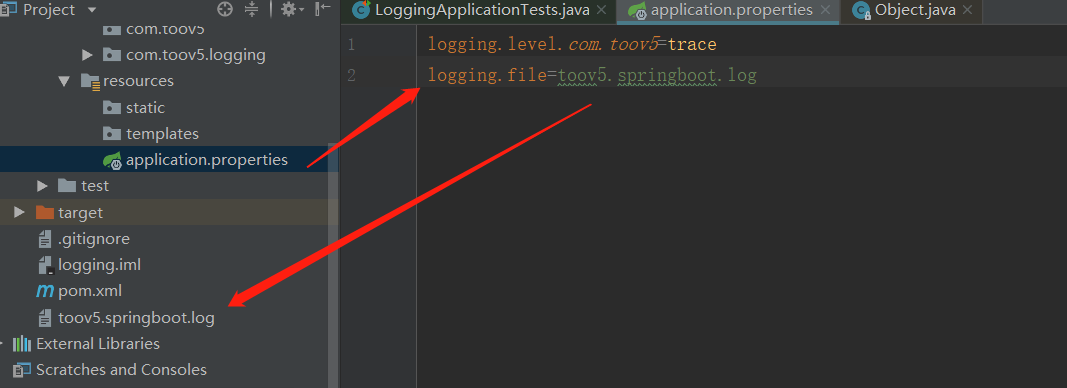Hide the Project tool window
The height and width of the screenshot is (388, 1067).
pyautogui.click(x=323, y=9)
